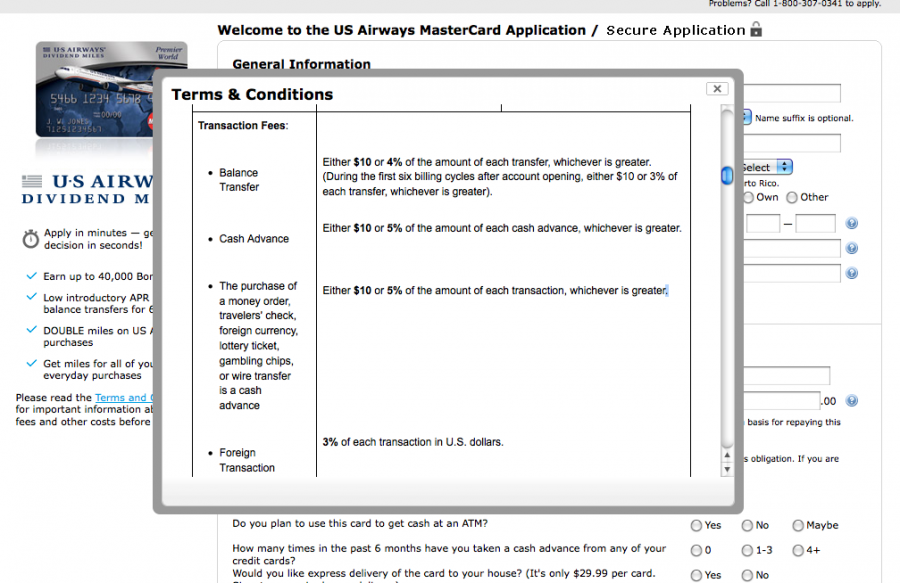Click checkmark icon beside Earn up to 40,000
The width and height of the screenshot is (900, 583).
32,276
